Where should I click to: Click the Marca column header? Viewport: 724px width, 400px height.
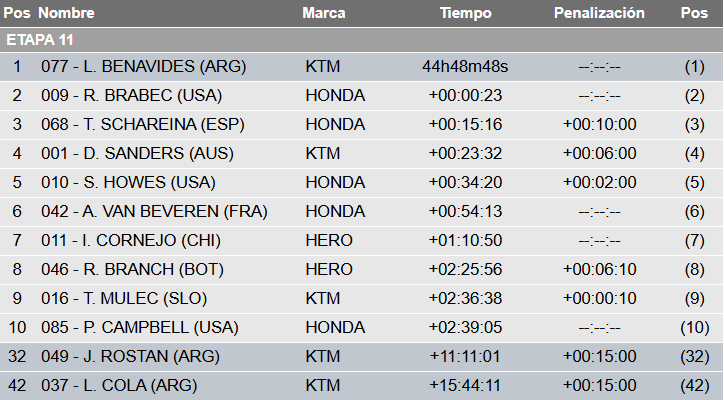[324, 13]
